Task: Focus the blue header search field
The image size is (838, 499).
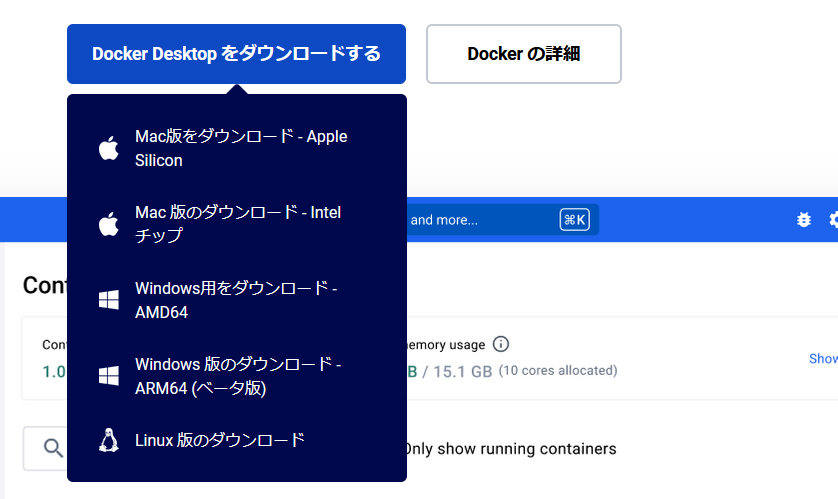Action: 480,220
